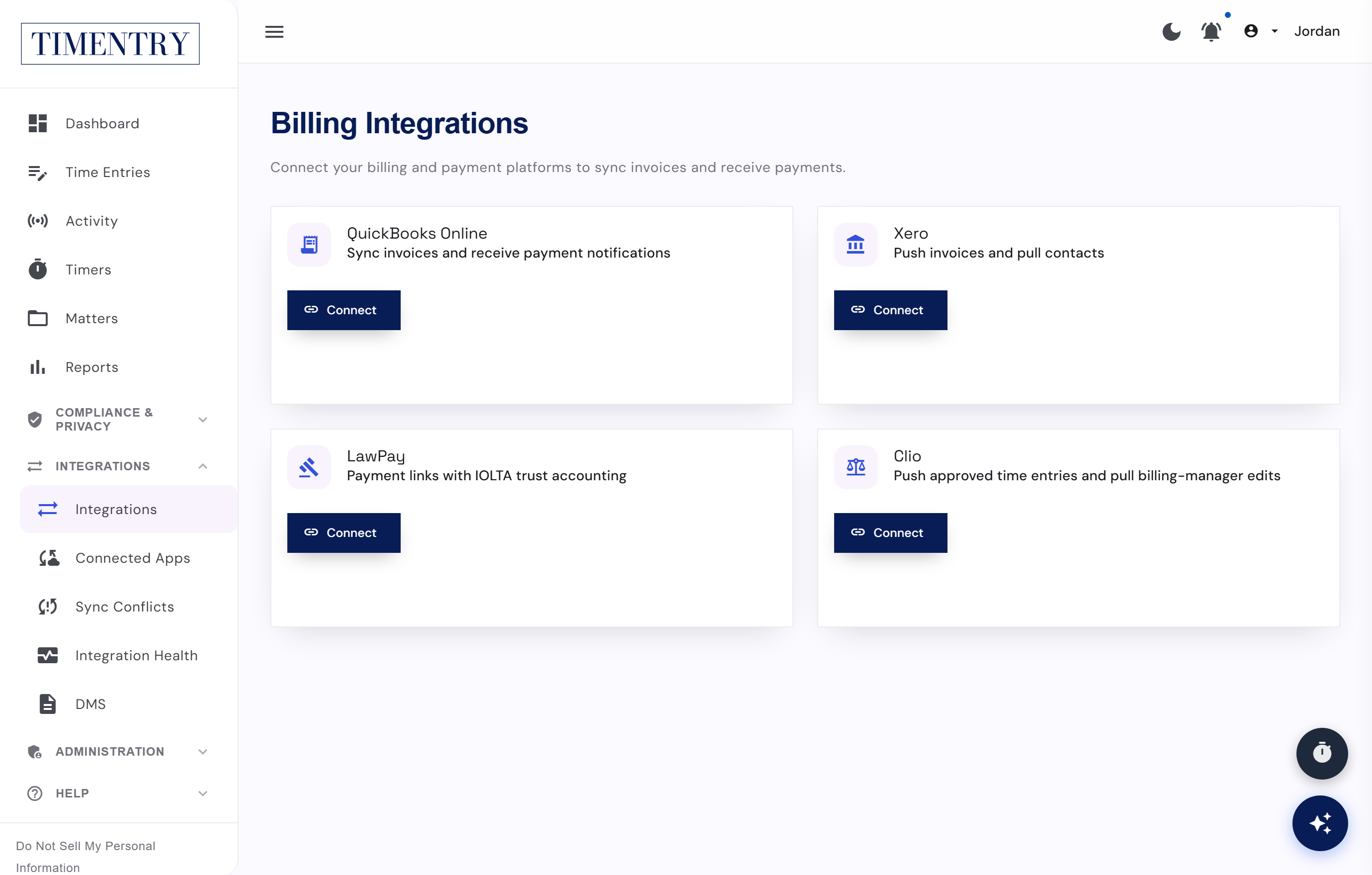Click the Clio card title
This screenshot has height=875, width=1372.
click(907, 456)
